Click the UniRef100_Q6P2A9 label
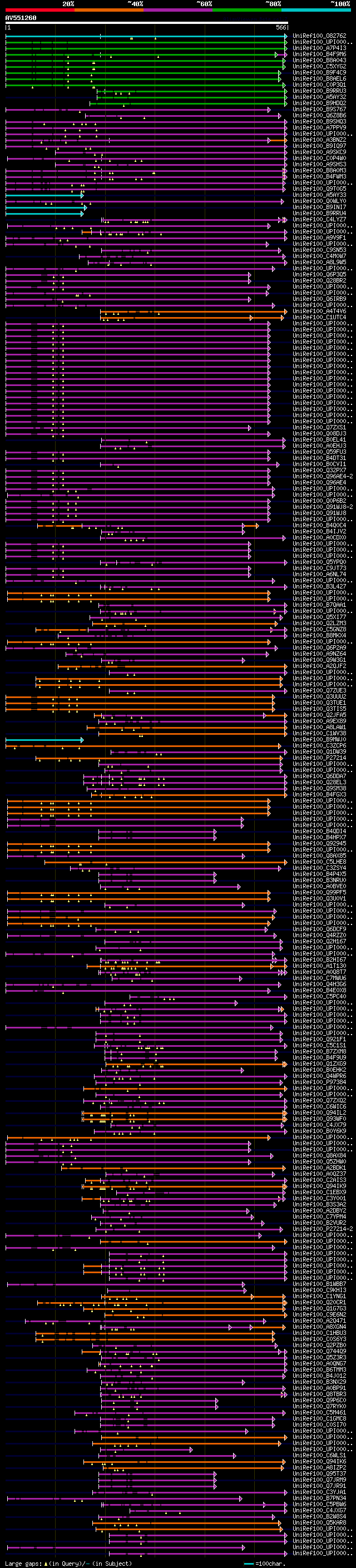The height and width of the screenshot is (1568, 356). click(319, 647)
